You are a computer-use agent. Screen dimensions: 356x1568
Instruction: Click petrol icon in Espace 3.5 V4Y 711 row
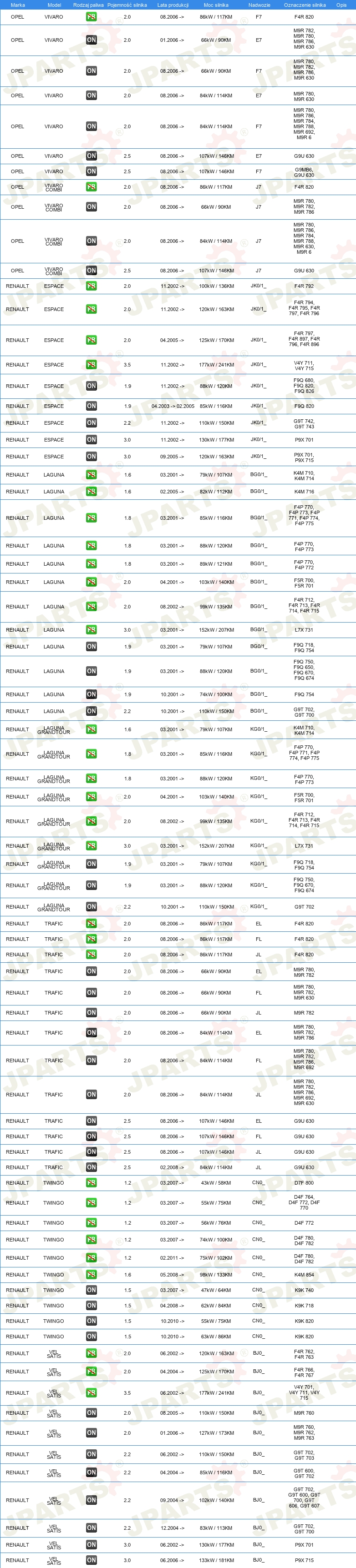[92, 365]
